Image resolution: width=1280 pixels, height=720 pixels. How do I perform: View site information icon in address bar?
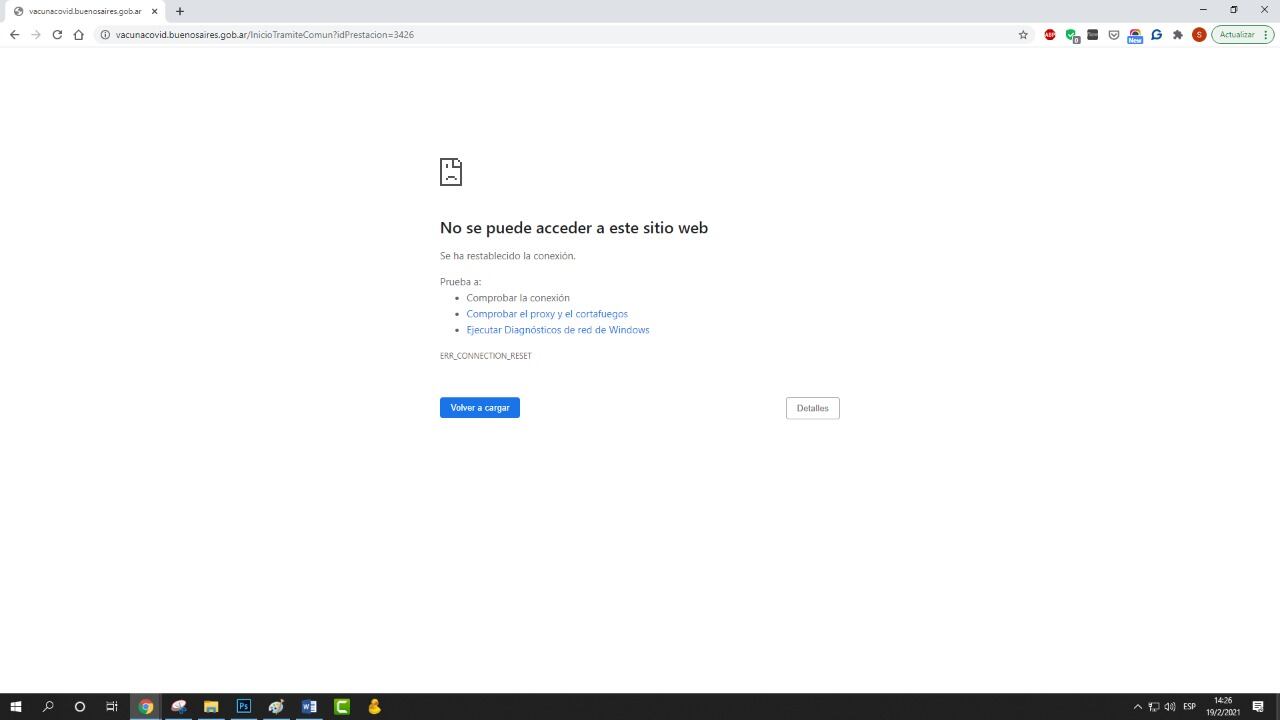tap(104, 35)
